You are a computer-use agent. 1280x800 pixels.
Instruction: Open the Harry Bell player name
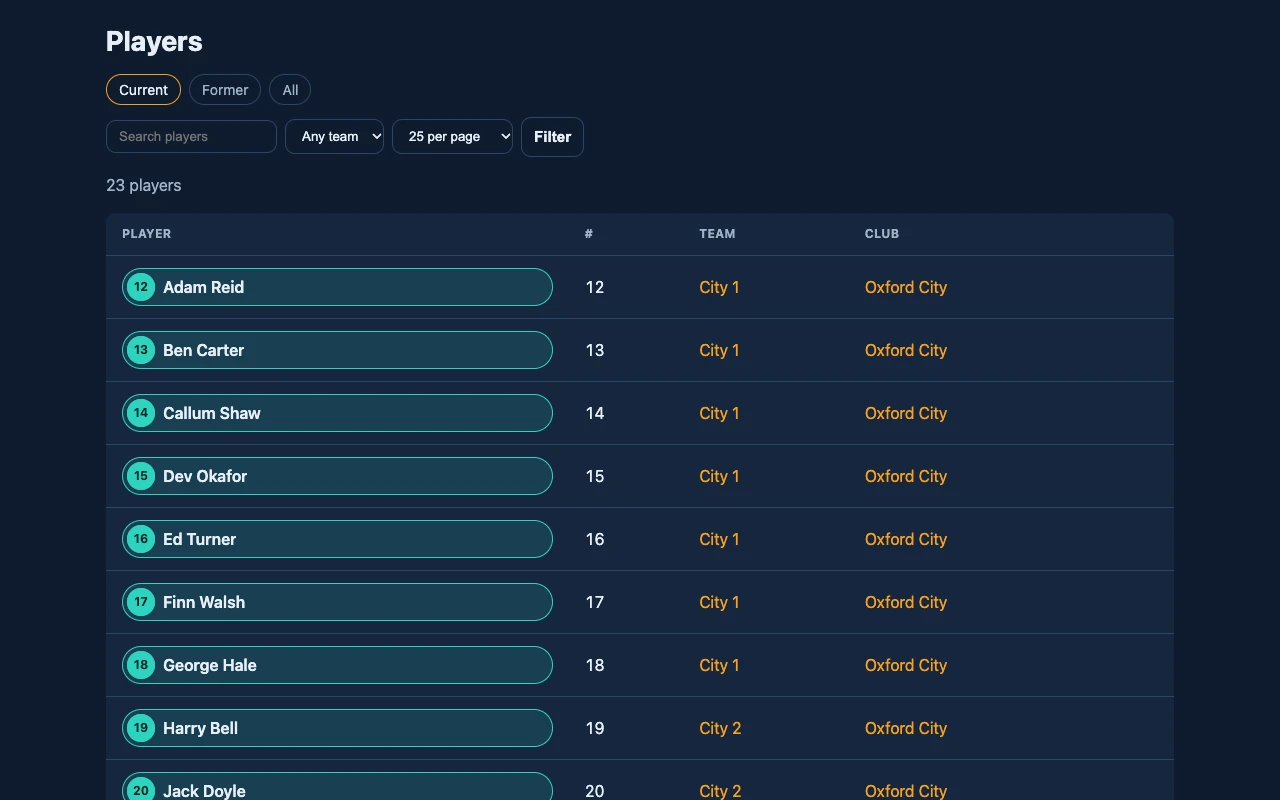(200, 728)
